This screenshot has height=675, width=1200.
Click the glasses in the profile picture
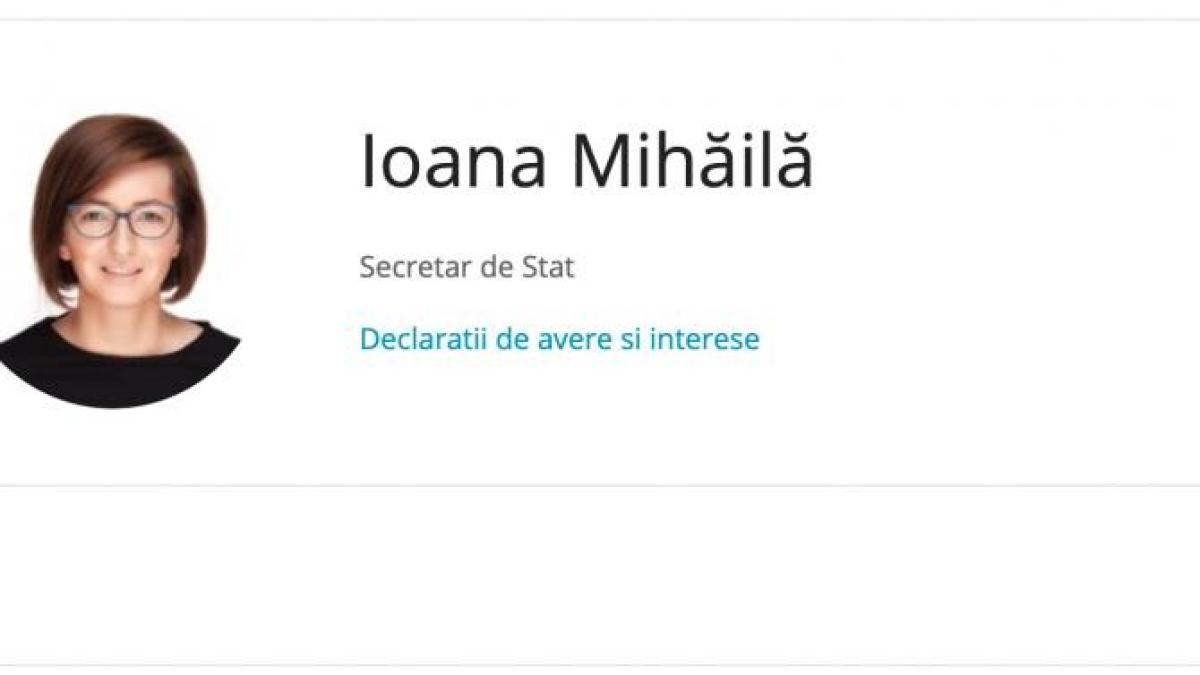click(x=122, y=220)
